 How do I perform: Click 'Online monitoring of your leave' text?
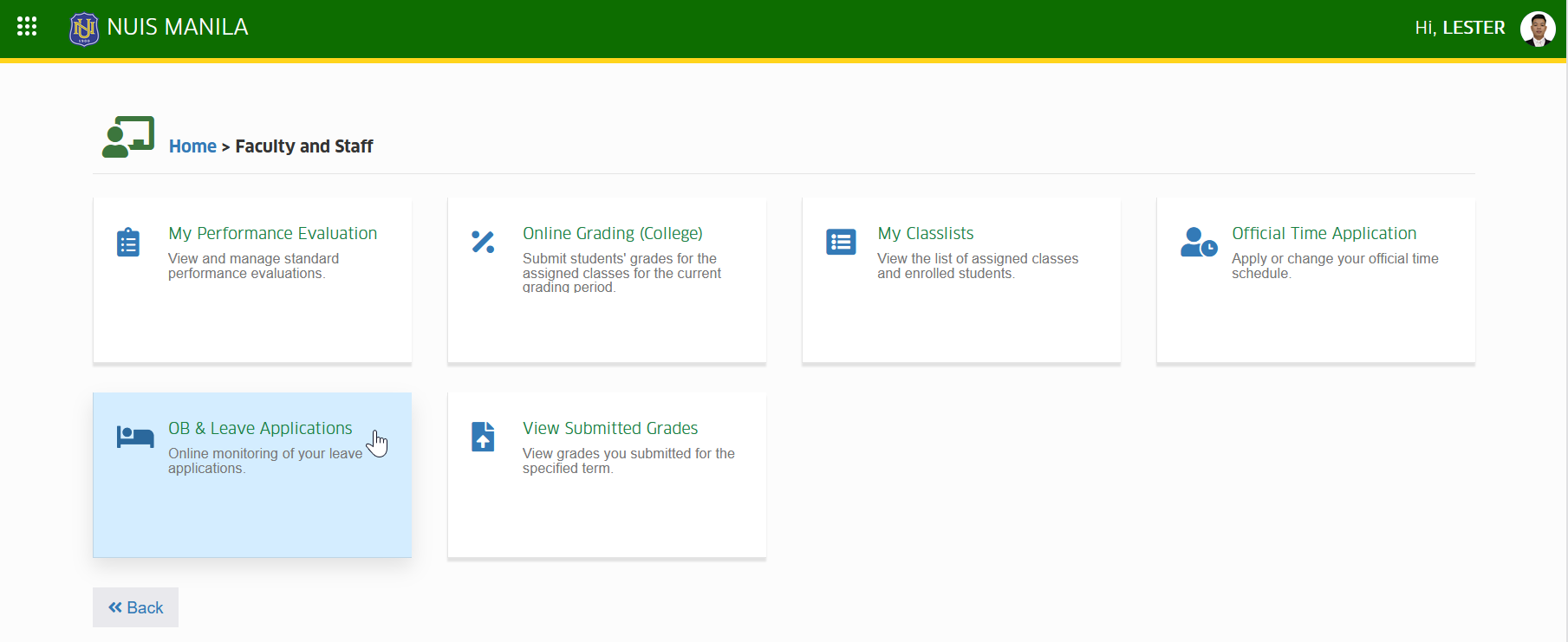pos(265,461)
